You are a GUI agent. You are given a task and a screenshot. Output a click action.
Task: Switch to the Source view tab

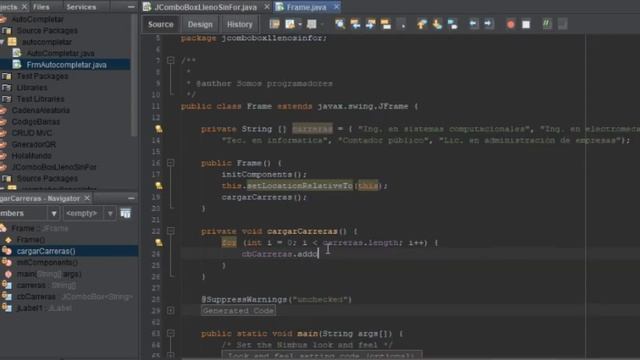click(x=160, y=24)
